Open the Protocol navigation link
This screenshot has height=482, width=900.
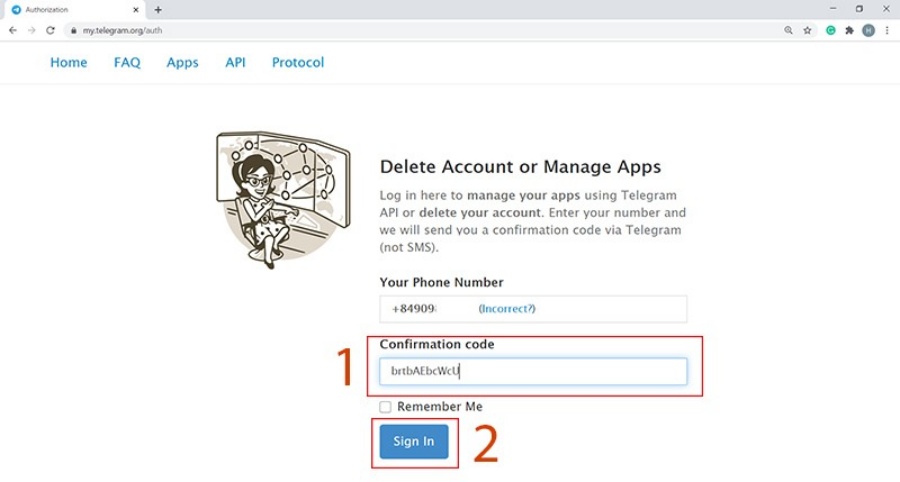298,62
